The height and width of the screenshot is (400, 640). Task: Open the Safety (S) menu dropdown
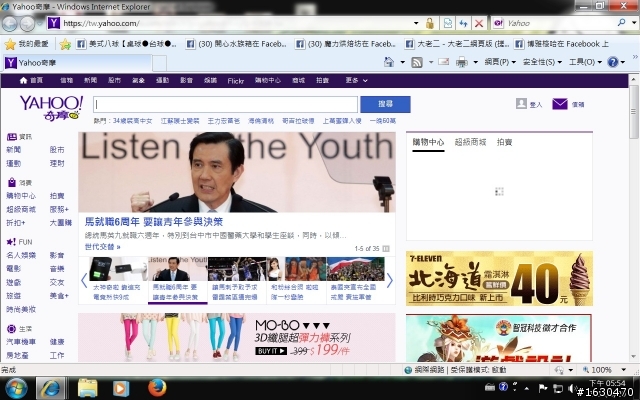coord(542,62)
